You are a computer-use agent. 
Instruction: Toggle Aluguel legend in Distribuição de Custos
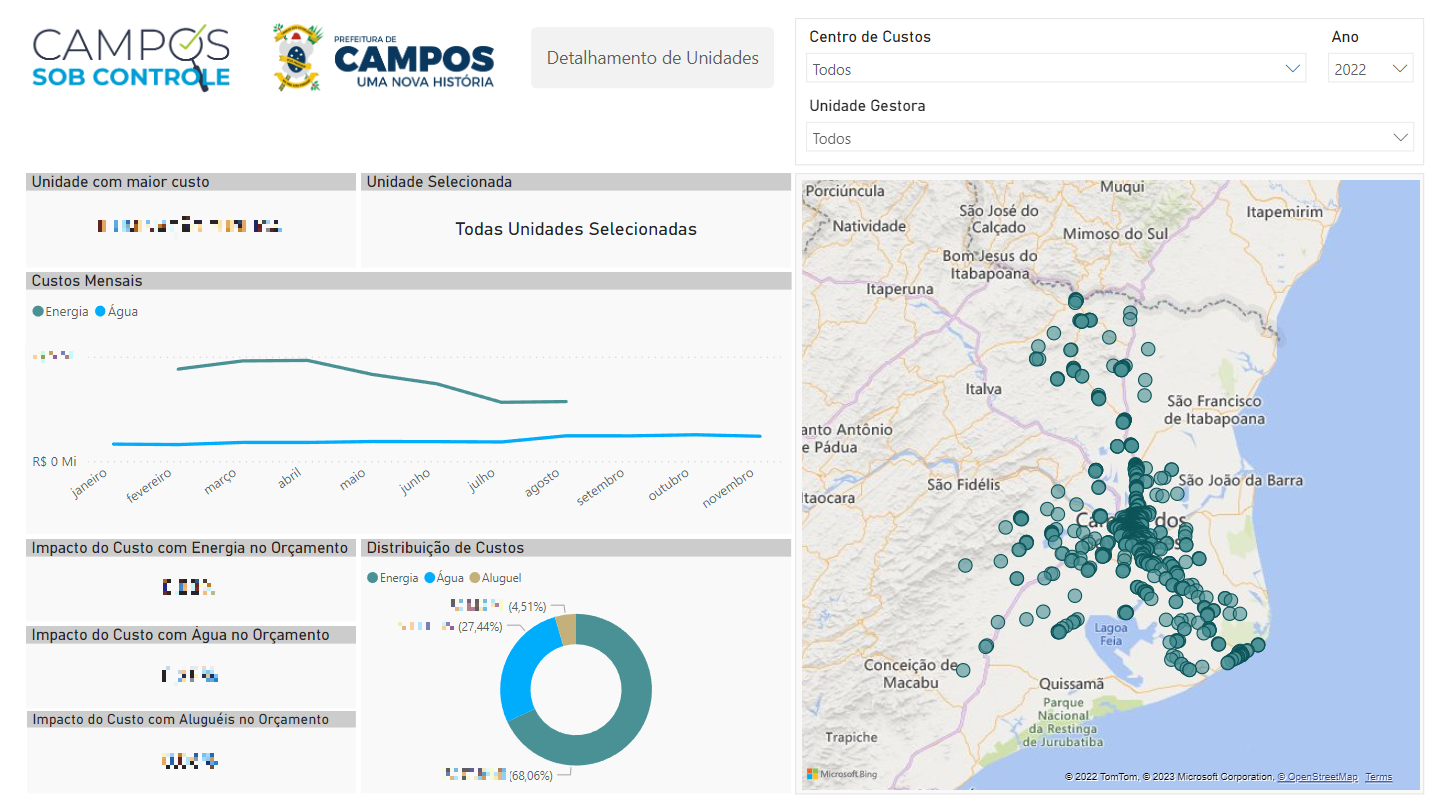(x=496, y=578)
